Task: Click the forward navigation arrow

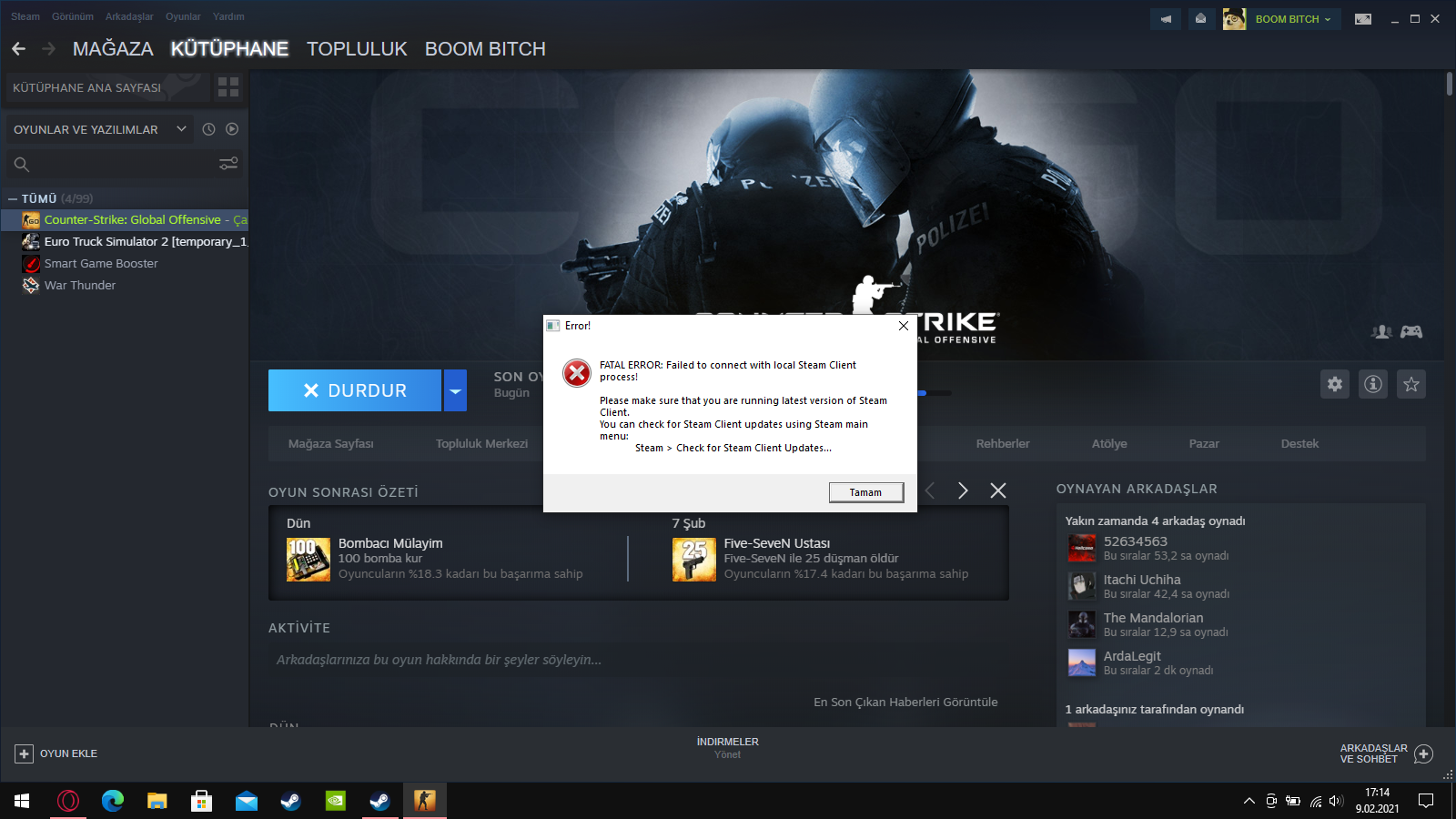Action: 49,49
